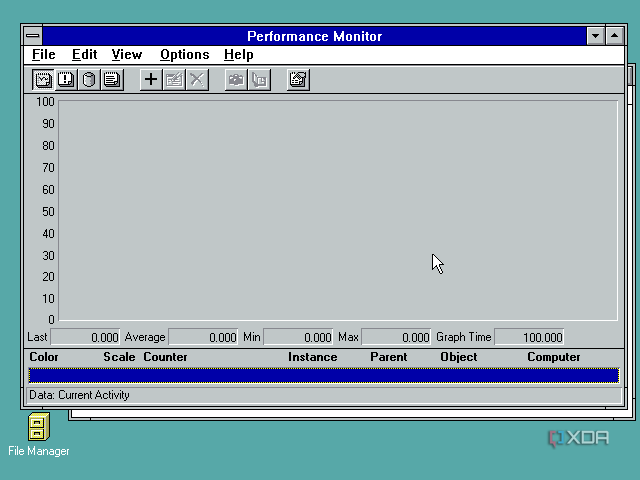The width and height of the screenshot is (640, 480).
Task: Click the Min value field
Action: click(298, 337)
